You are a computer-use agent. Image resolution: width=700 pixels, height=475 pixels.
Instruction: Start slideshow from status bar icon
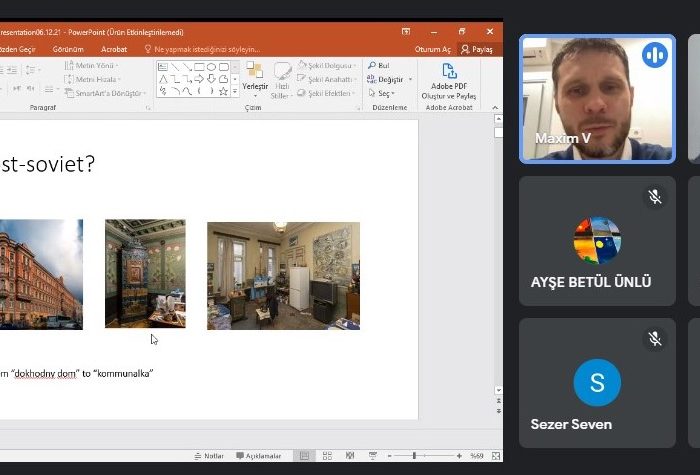point(372,456)
